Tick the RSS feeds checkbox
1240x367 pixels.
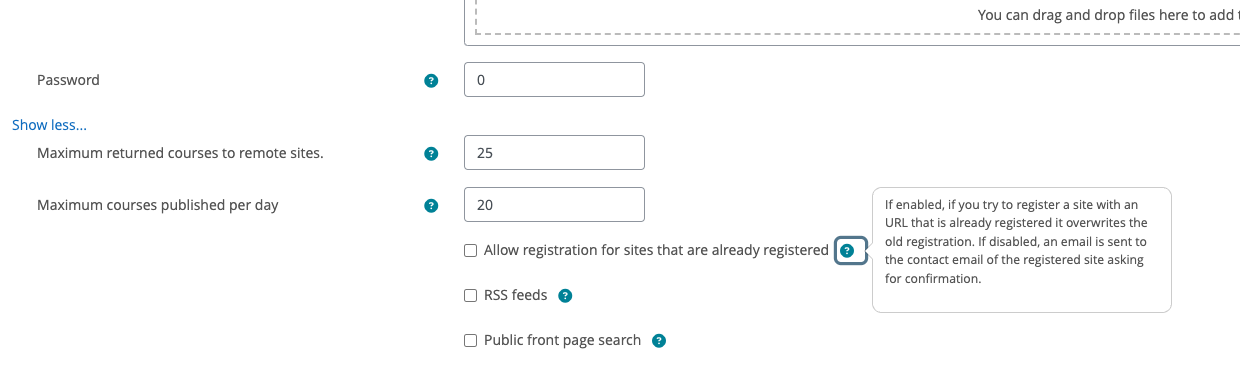[470, 295]
